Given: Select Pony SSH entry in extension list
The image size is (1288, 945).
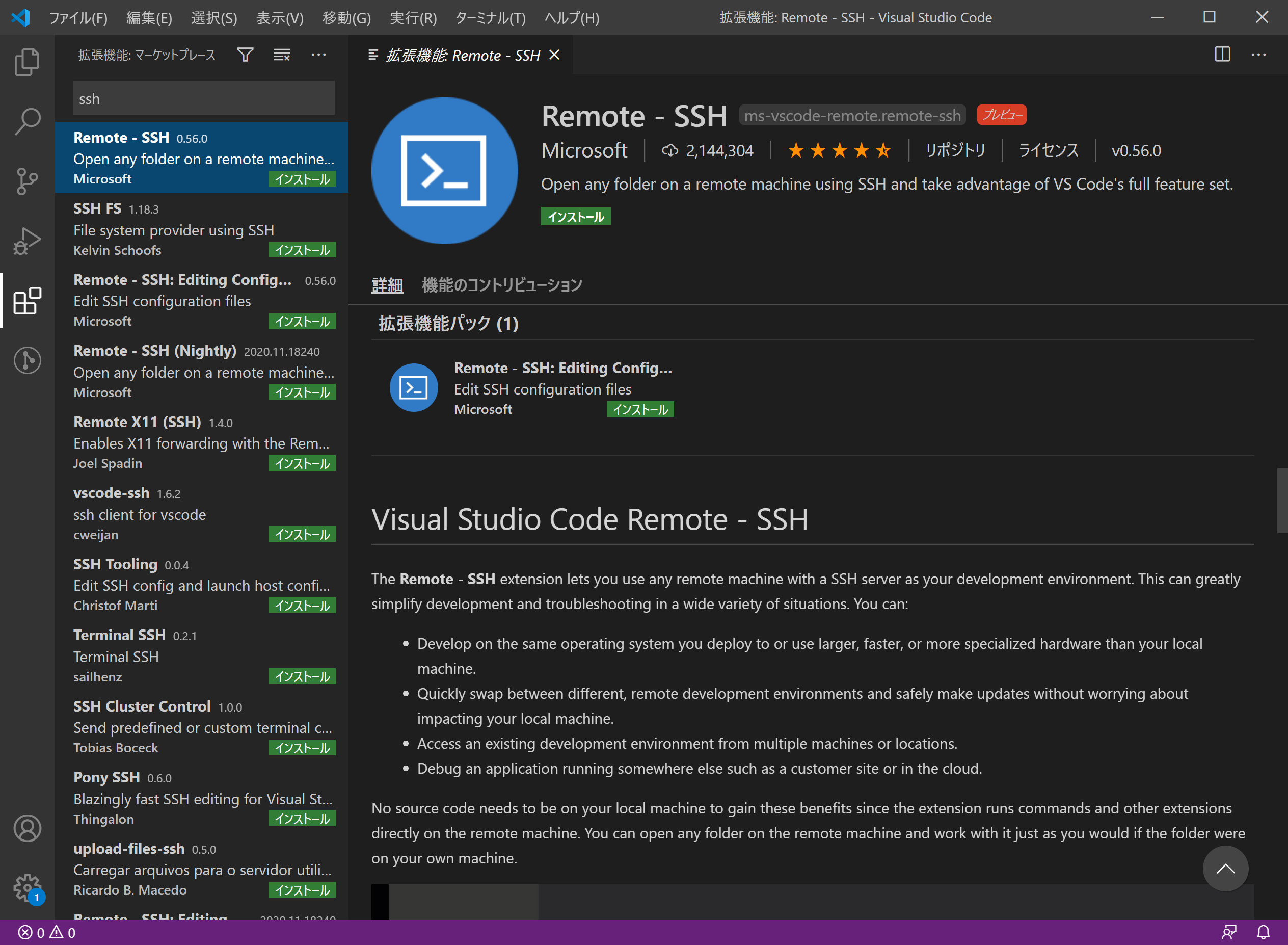Looking at the screenshot, I should pos(202,797).
